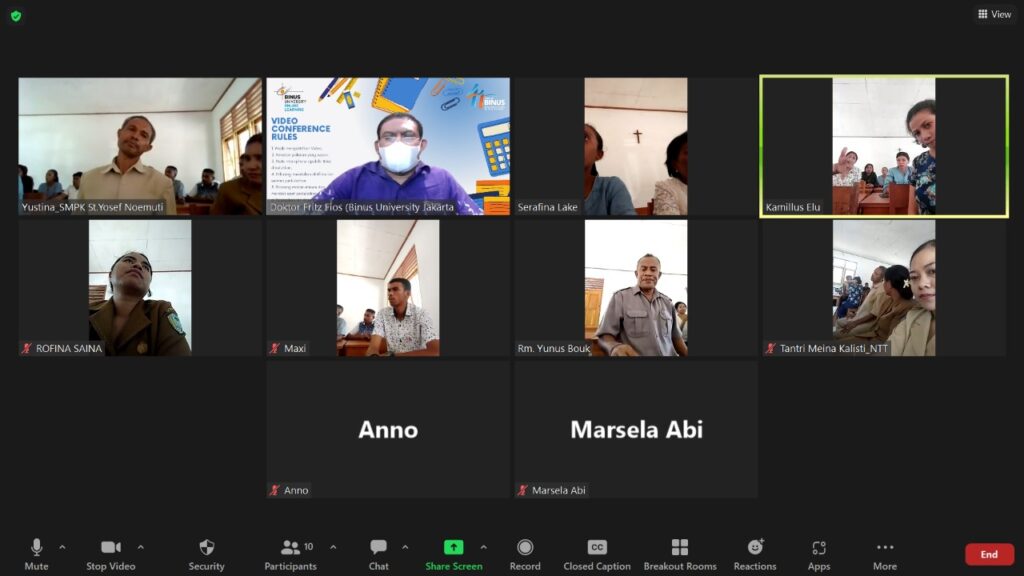The height and width of the screenshot is (576, 1024).
Task: Select the Kamillus Elu video tile
Action: click(x=884, y=146)
